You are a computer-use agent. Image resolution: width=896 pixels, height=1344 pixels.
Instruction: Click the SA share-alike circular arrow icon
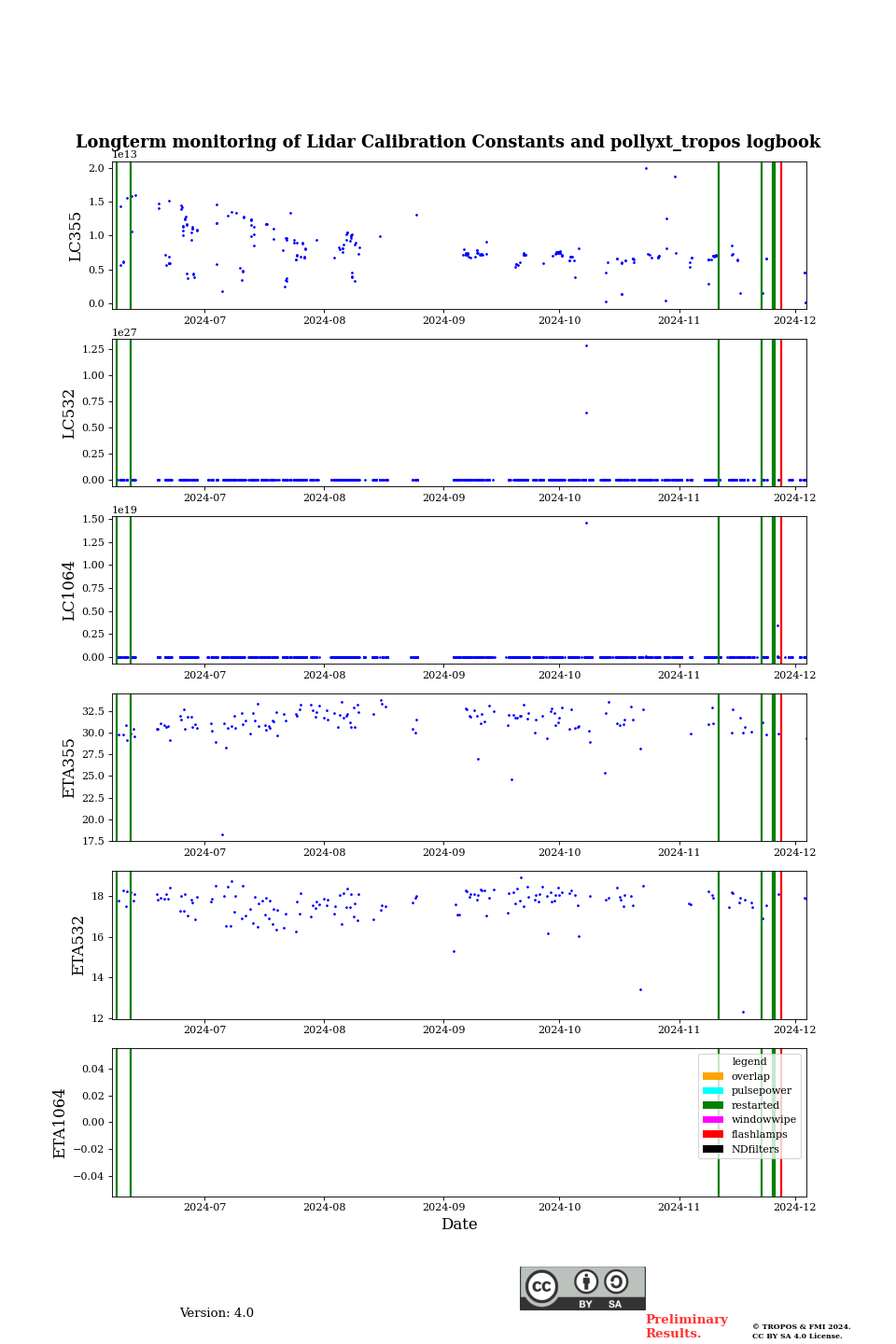[616, 1282]
